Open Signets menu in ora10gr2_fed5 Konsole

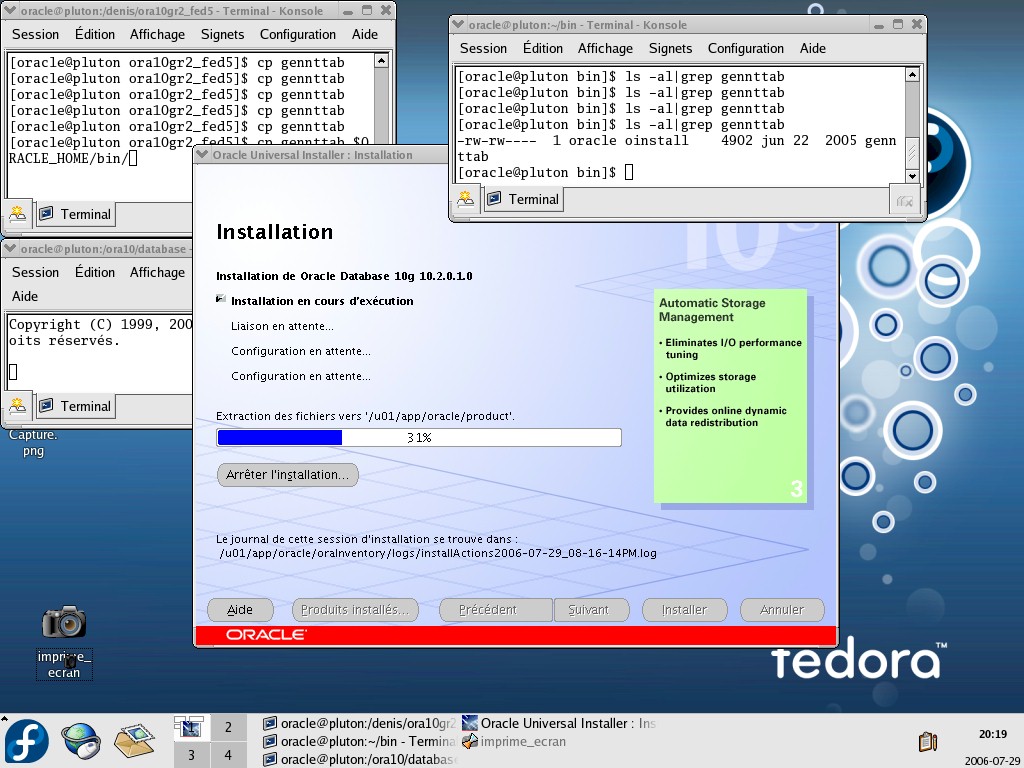click(222, 34)
